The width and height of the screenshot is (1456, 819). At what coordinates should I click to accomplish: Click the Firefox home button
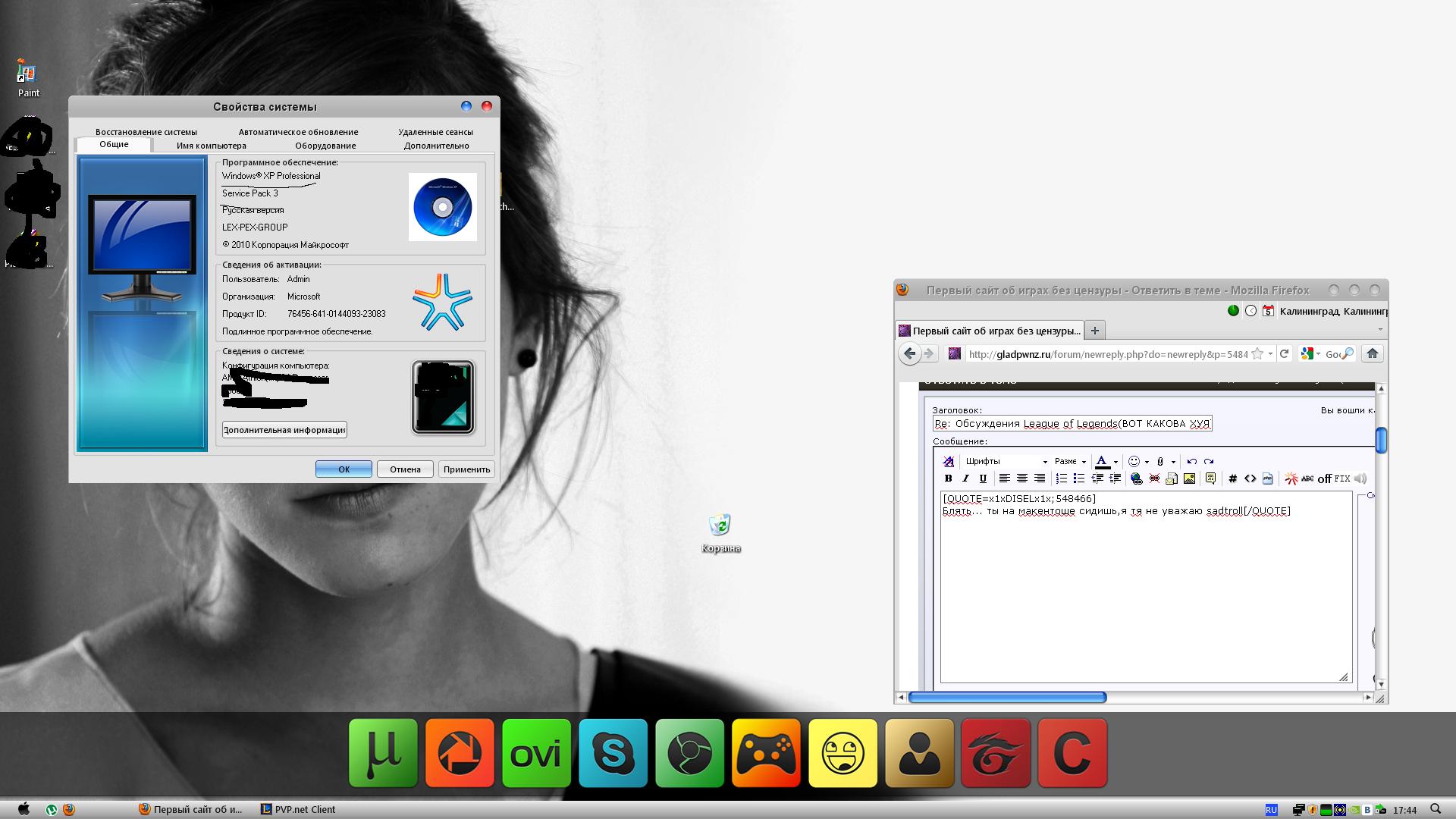point(1372,353)
